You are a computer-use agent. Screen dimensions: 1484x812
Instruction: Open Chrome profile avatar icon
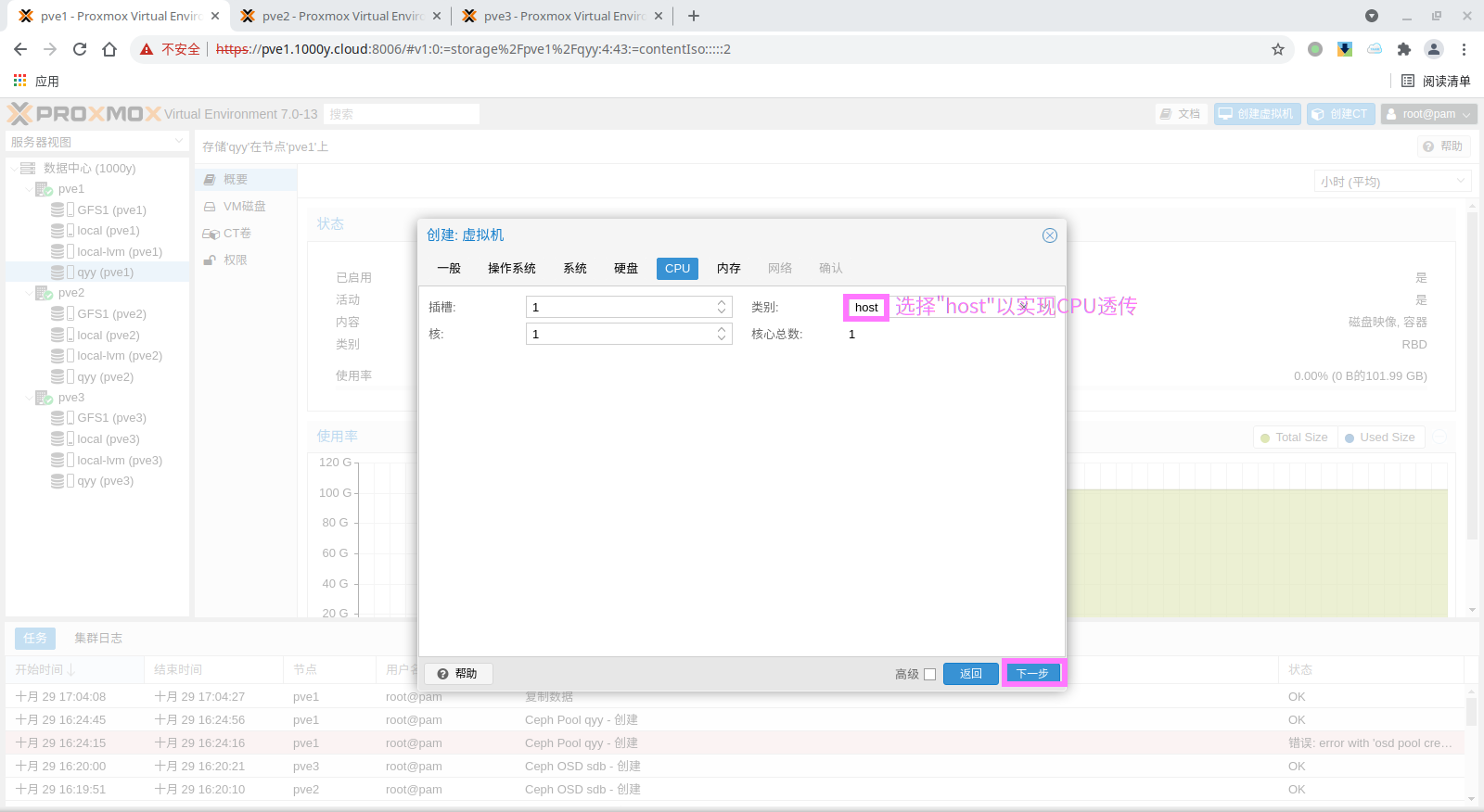tap(1433, 49)
